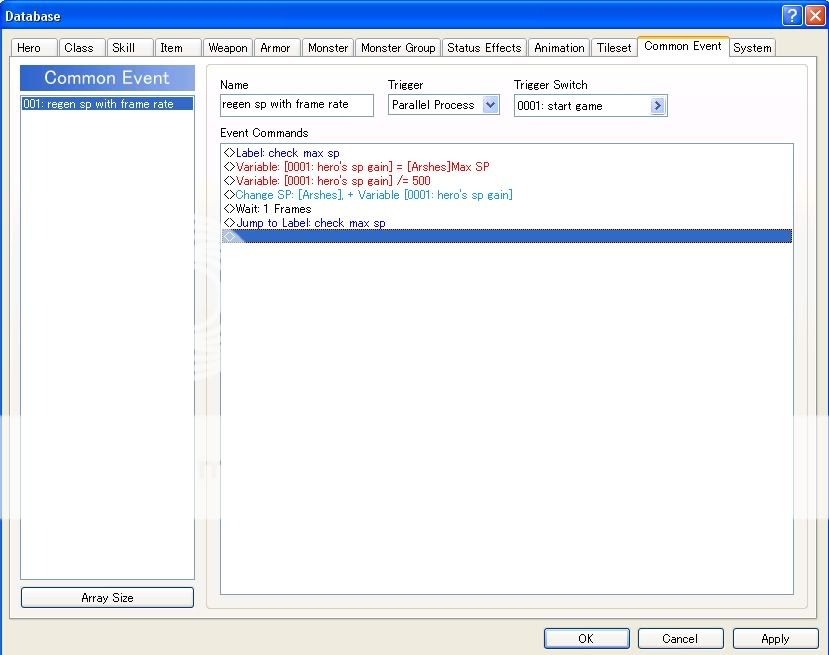The width and height of the screenshot is (829, 655).
Task: Confirm changes with the OK button
Action: [x=586, y=638]
